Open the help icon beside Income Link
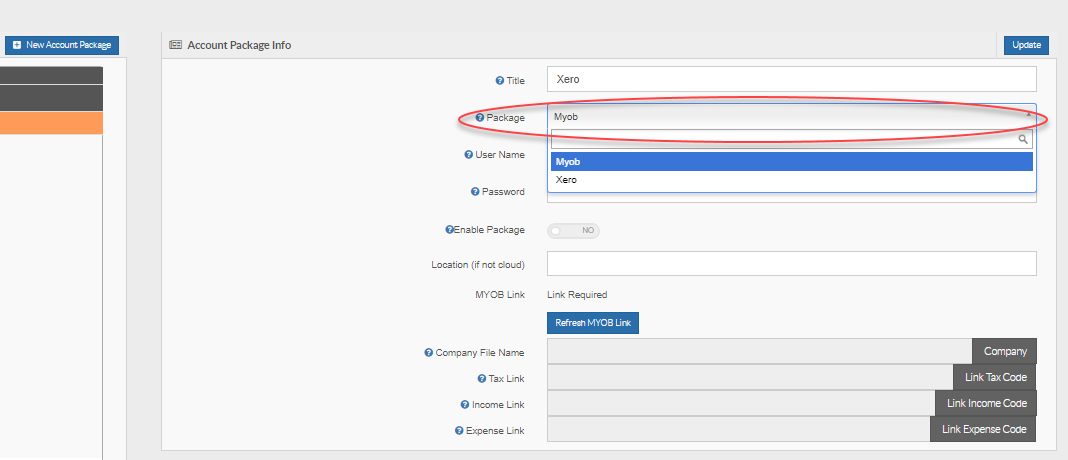Viewport: 1068px width, 460px height. [x=465, y=405]
